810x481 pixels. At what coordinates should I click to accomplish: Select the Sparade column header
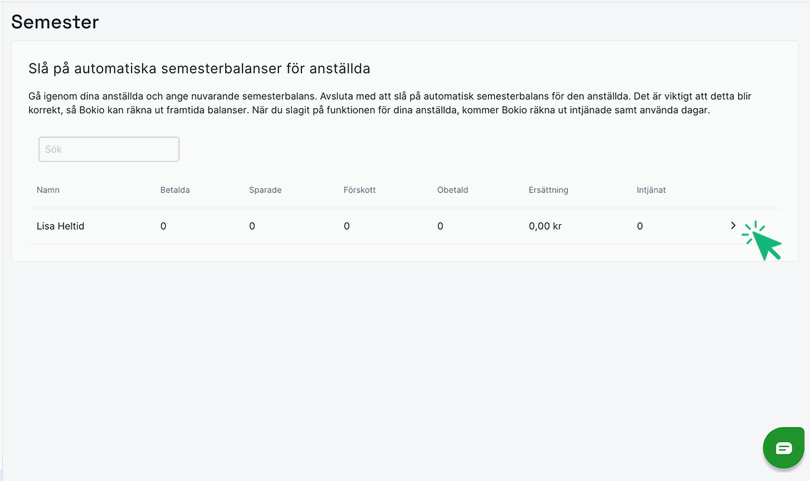click(x=267, y=190)
